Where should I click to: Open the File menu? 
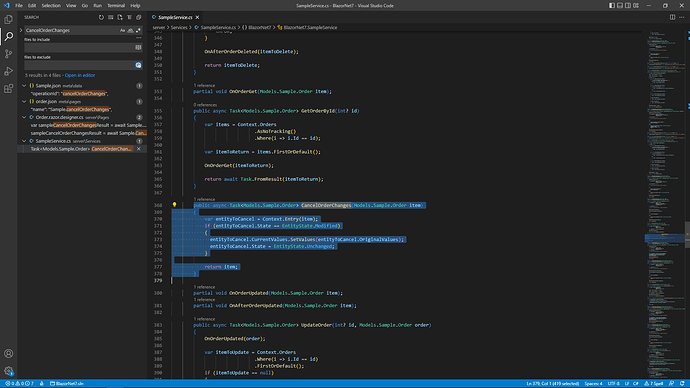19,6
